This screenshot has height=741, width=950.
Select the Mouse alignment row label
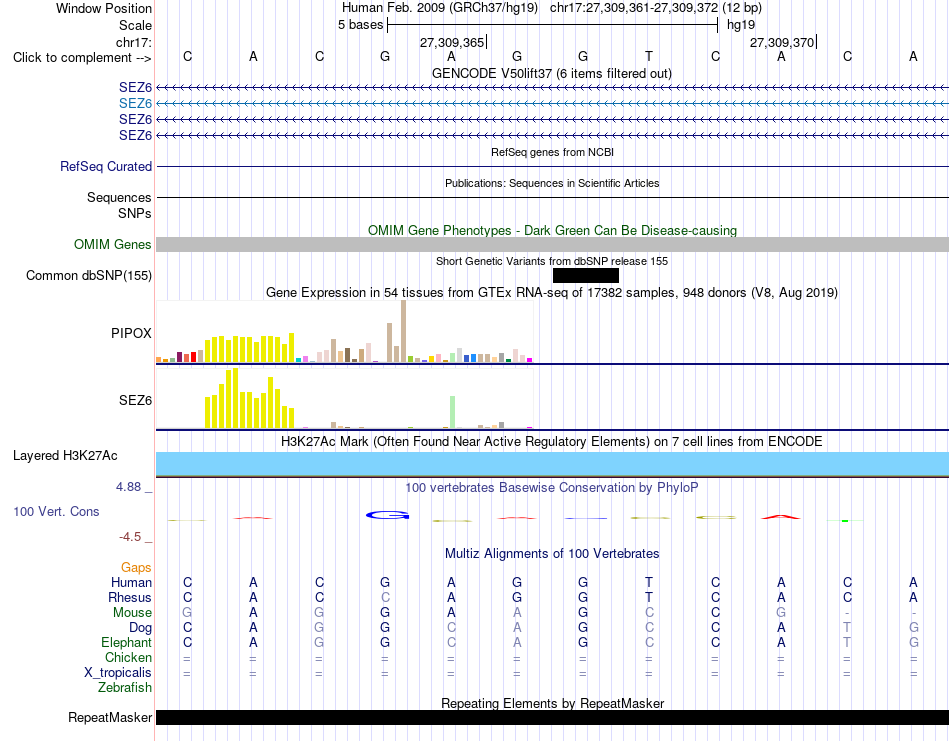[x=132, y=613]
